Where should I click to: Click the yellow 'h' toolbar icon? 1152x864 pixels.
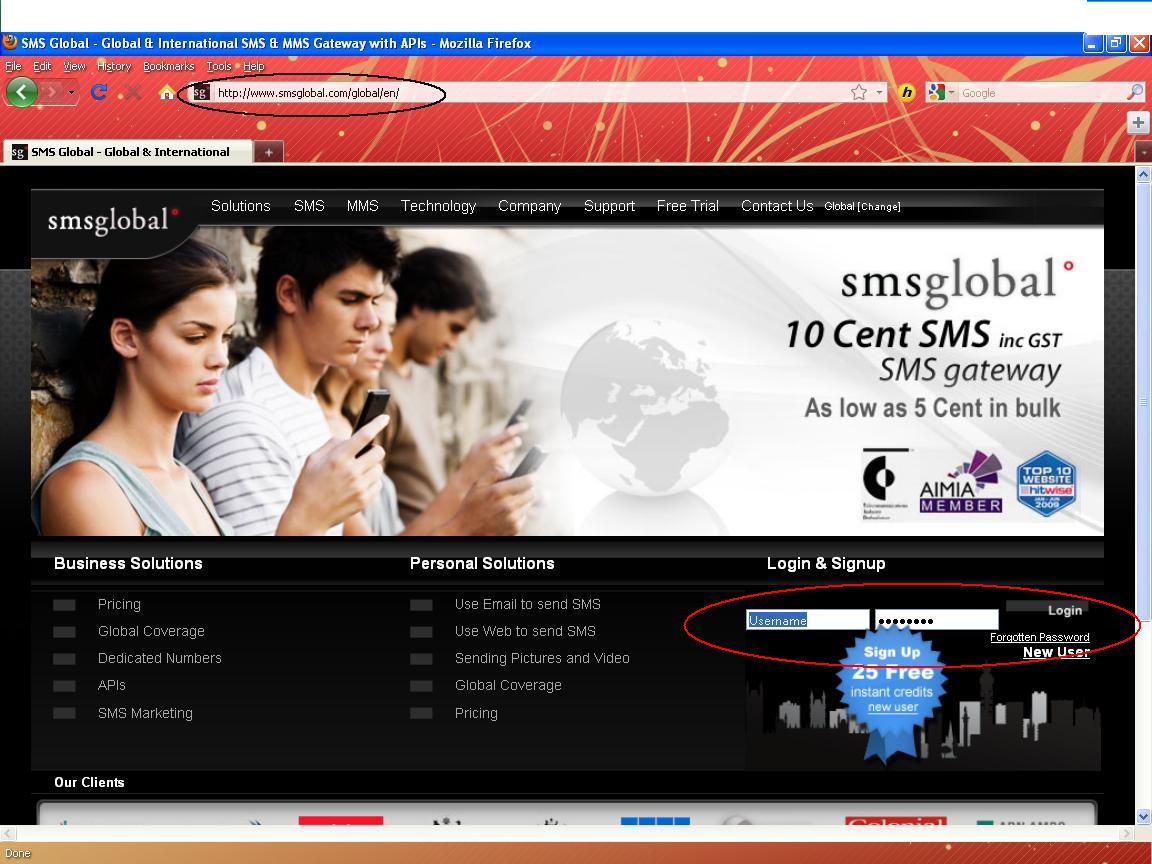point(907,93)
